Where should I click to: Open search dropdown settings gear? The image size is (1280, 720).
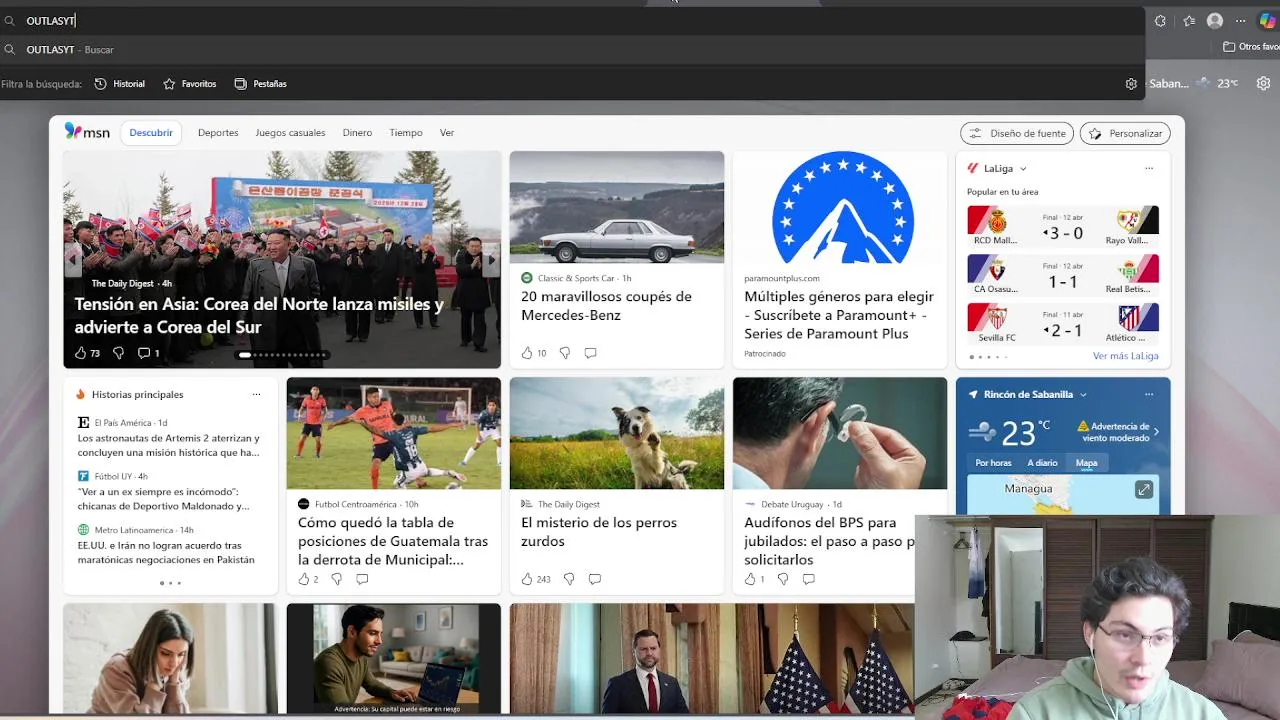pyautogui.click(x=1131, y=84)
